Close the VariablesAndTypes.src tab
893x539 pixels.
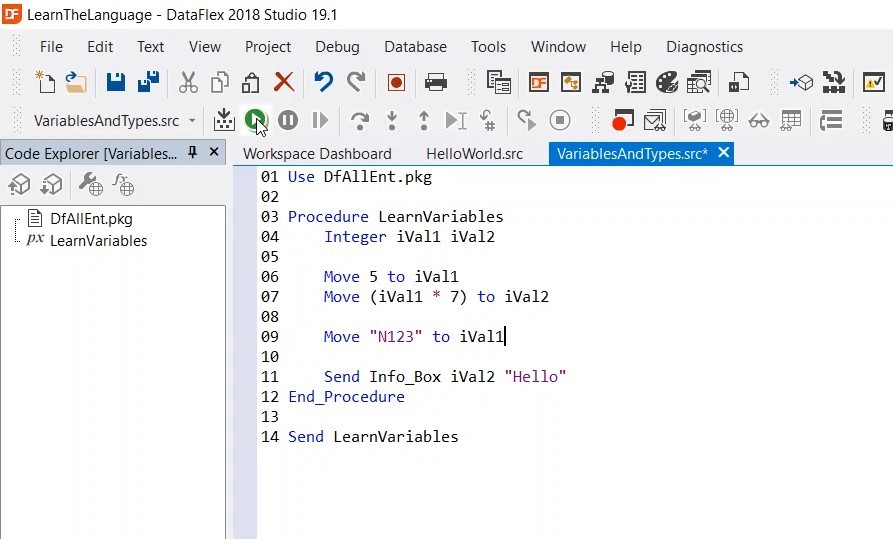724,153
